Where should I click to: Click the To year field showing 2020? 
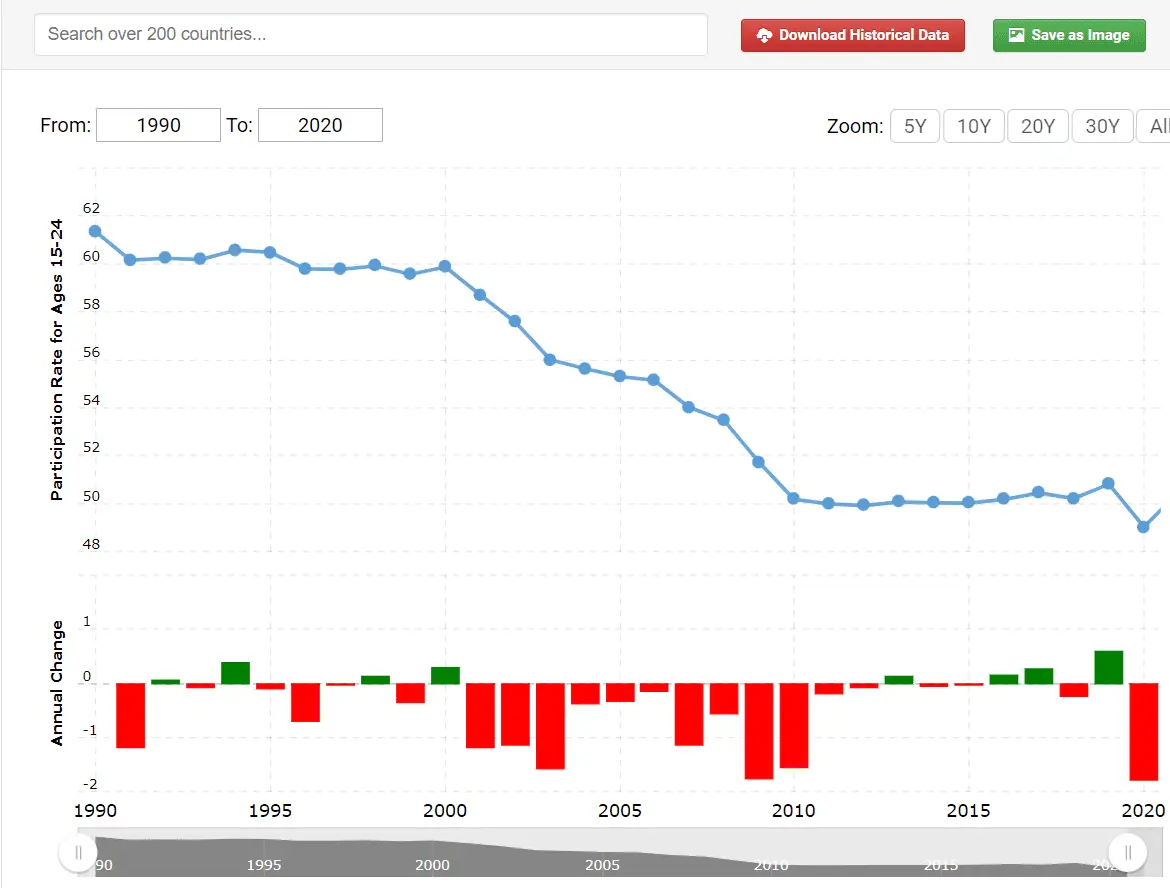(x=320, y=125)
